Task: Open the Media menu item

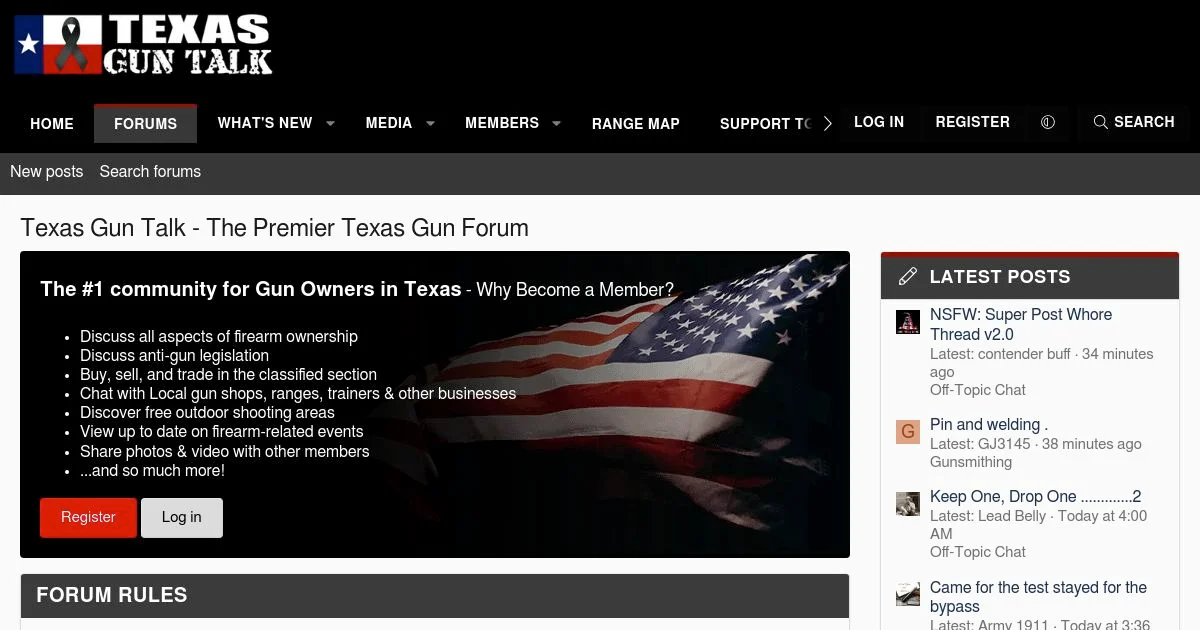Action: click(389, 123)
